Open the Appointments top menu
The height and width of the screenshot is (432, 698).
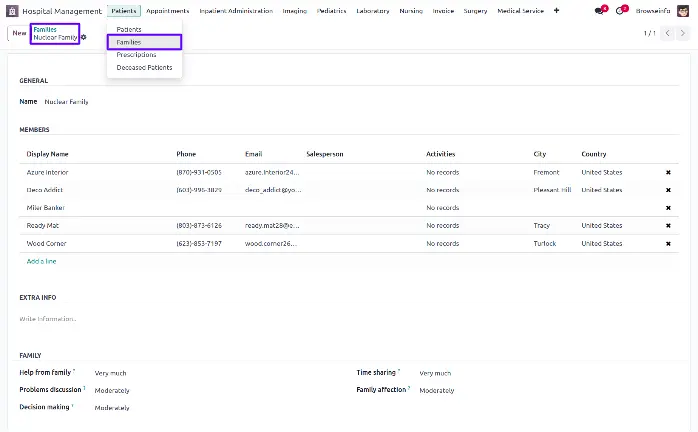167,10
